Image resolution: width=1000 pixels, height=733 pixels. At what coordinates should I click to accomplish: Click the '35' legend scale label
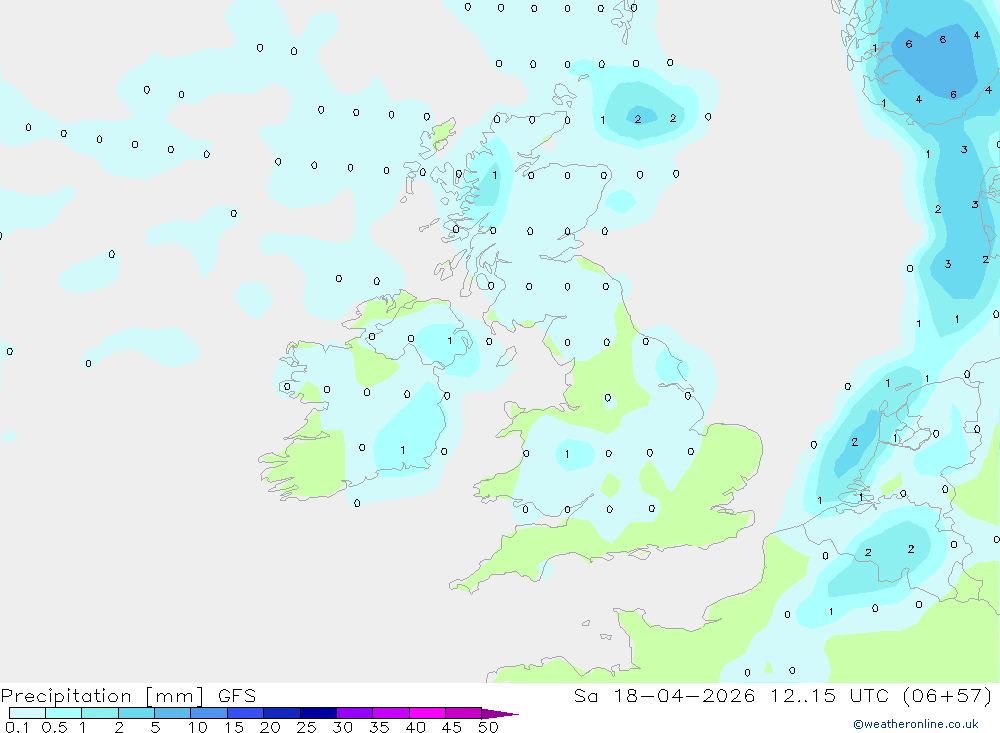coord(379,727)
